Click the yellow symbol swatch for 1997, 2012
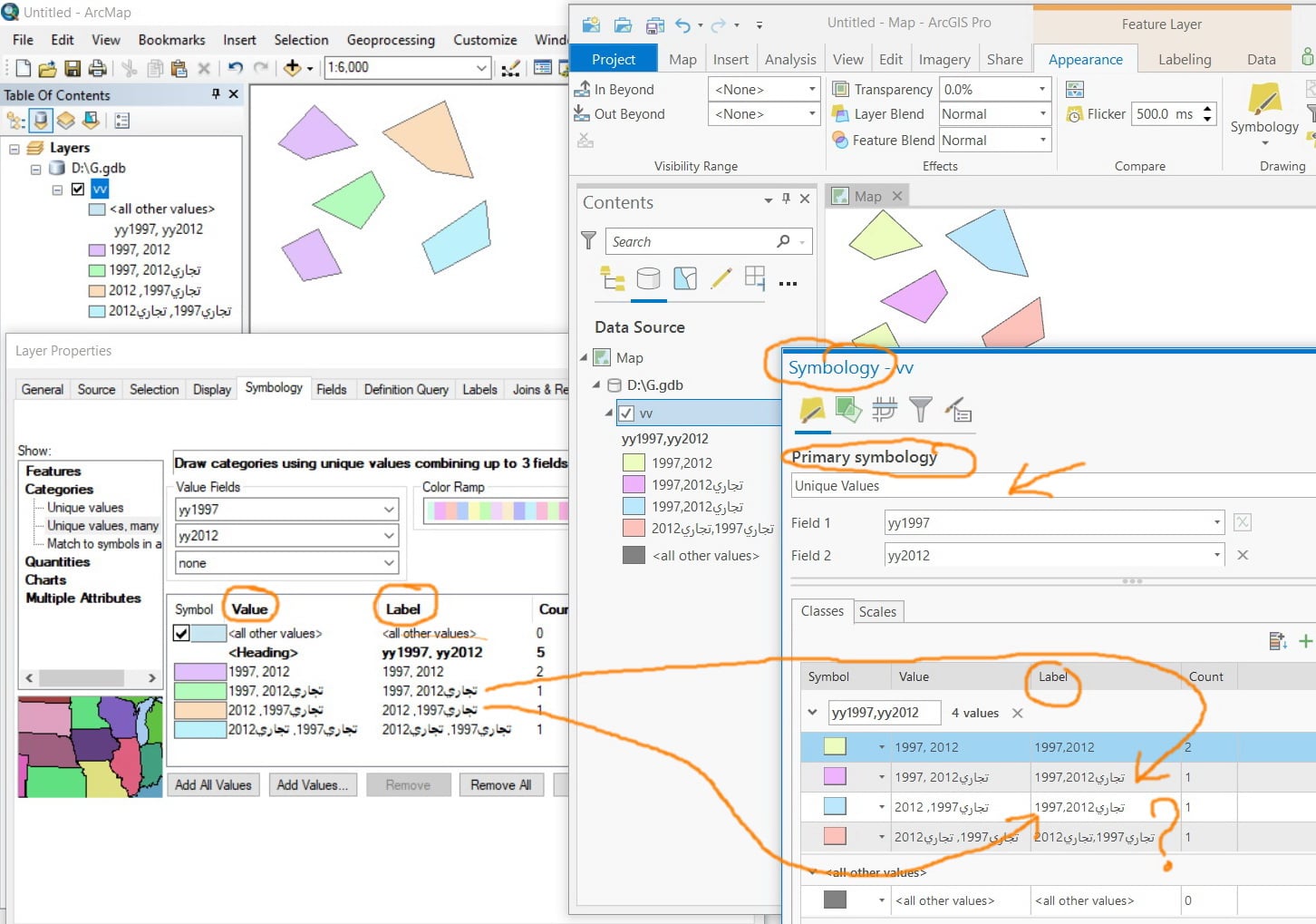 (x=835, y=747)
